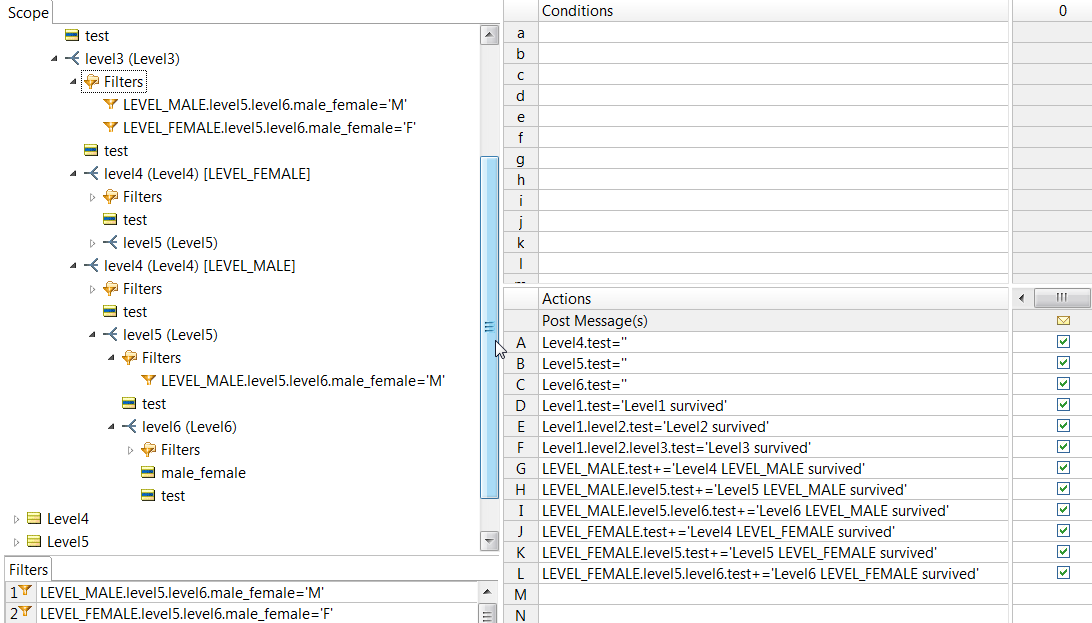Click the empty action cell in row M

(x=774, y=594)
